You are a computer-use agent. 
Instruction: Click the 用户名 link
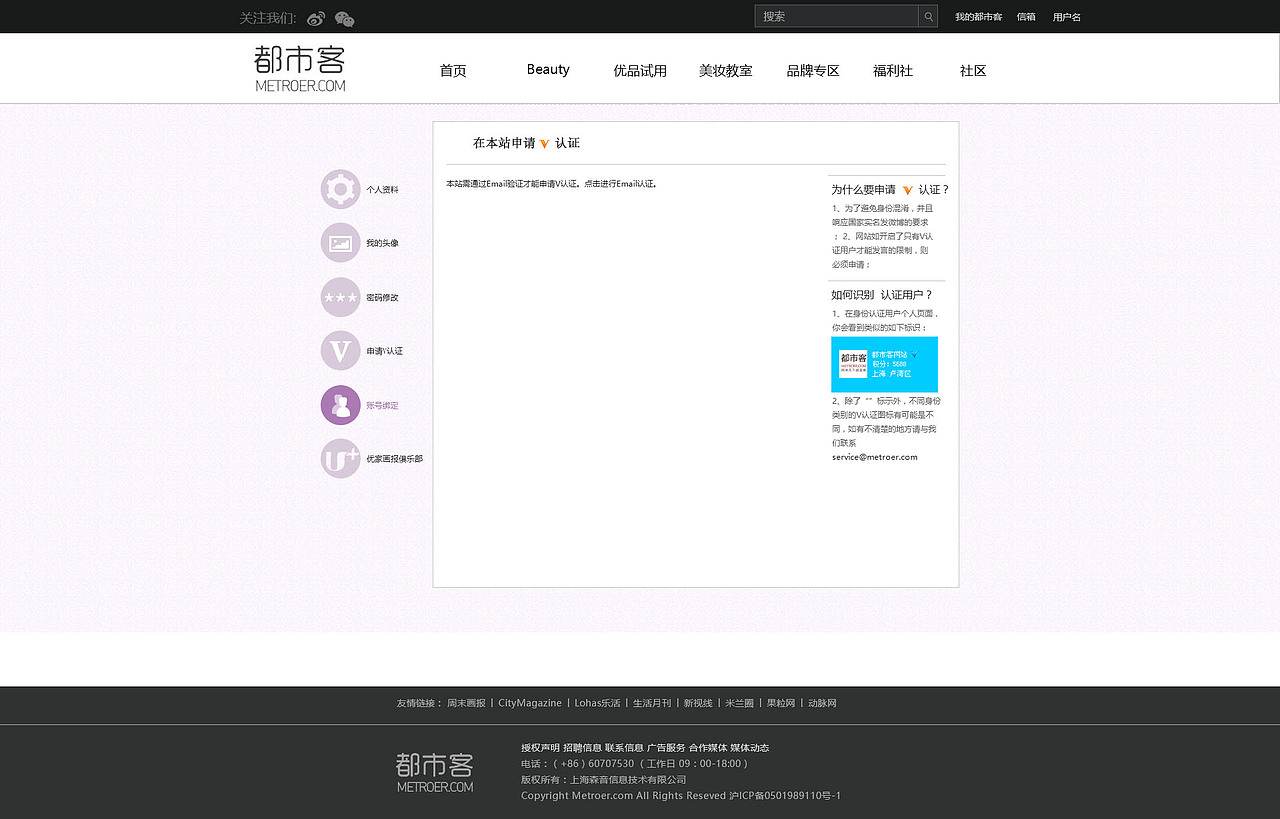pos(1066,17)
